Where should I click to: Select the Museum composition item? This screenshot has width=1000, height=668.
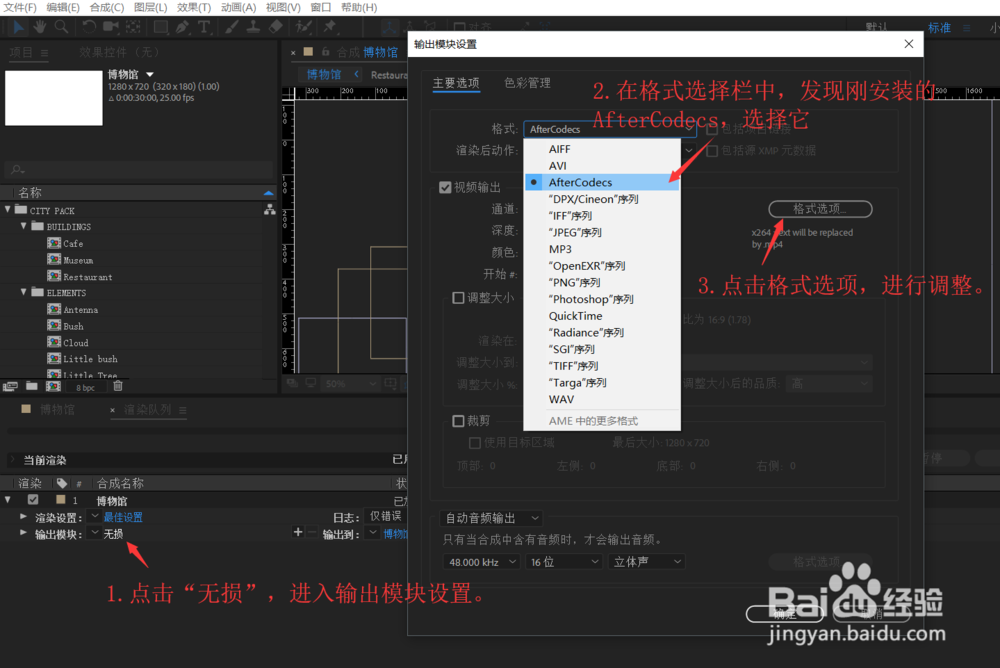coord(78,260)
